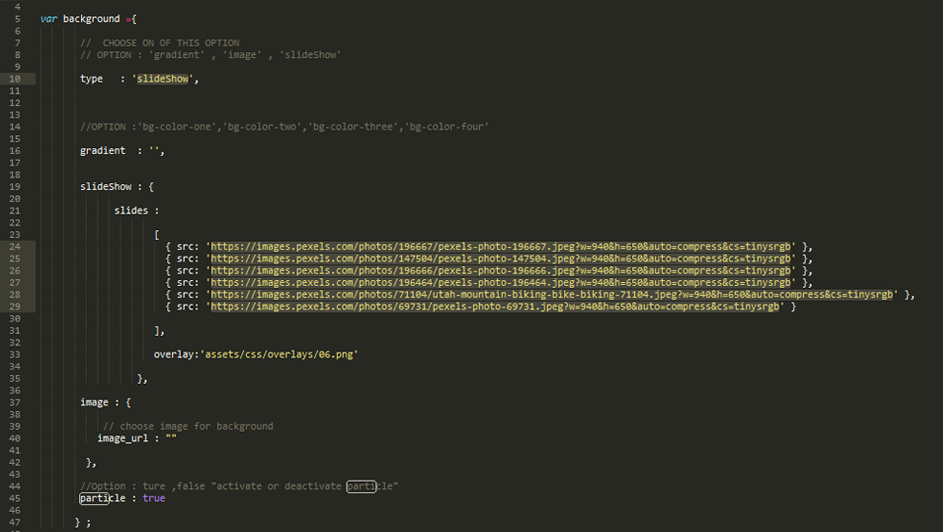Image resolution: width=943 pixels, height=532 pixels.
Task: Click the boxed 'particle' key on line 45
Action: tap(97, 498)
